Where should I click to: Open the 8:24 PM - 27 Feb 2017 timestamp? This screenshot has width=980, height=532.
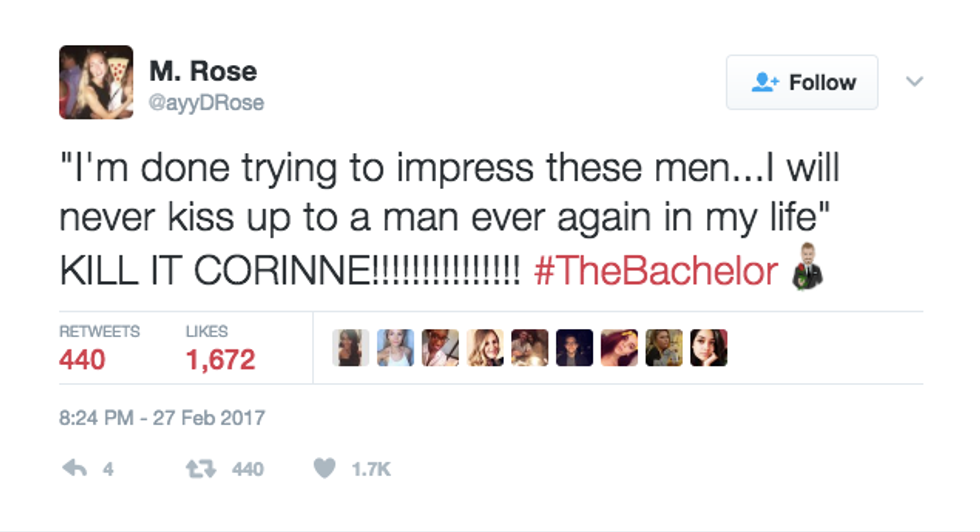tap(163, 417)
